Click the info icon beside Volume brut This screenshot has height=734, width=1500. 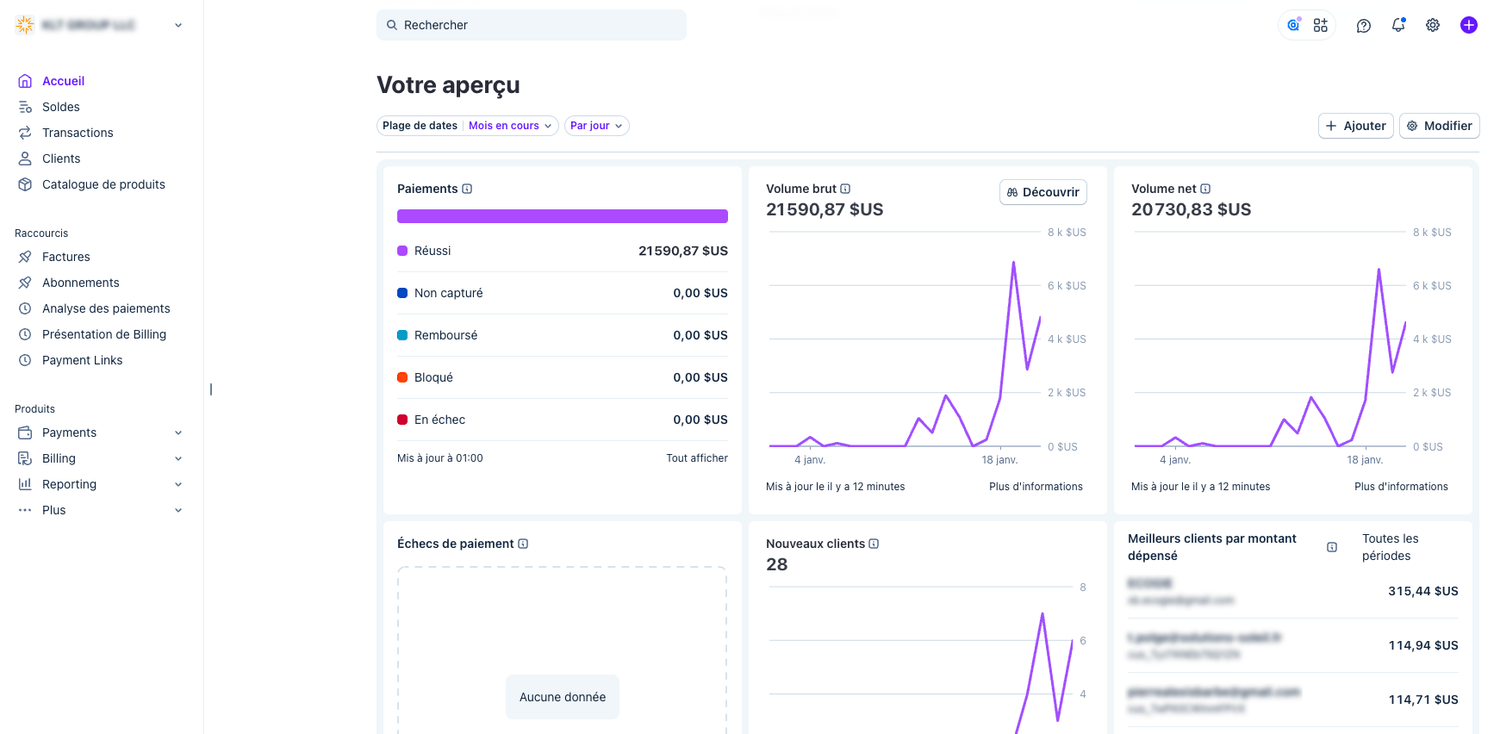click(845, 189)
